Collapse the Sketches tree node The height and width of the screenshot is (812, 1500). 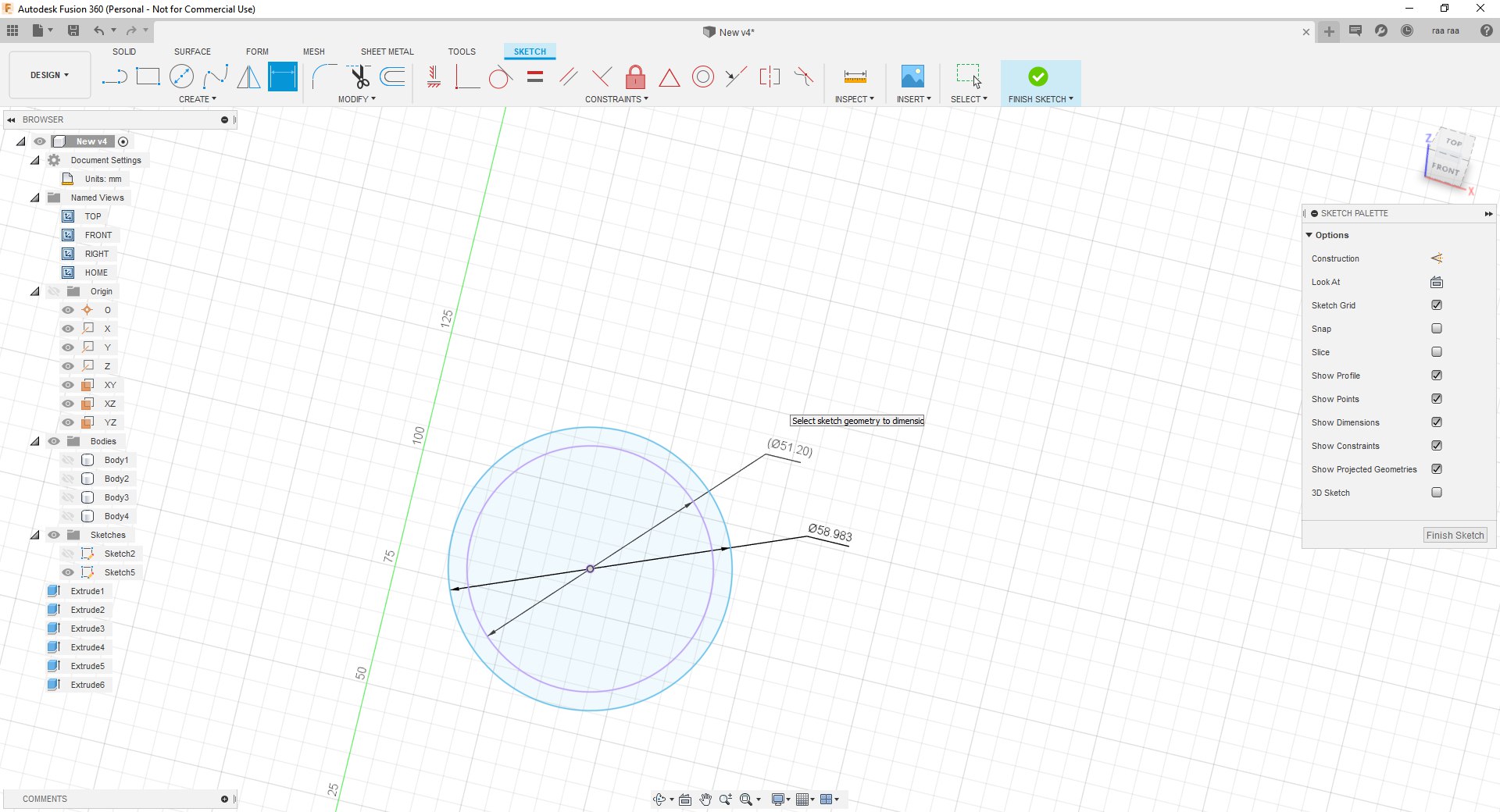coord(35,535)
